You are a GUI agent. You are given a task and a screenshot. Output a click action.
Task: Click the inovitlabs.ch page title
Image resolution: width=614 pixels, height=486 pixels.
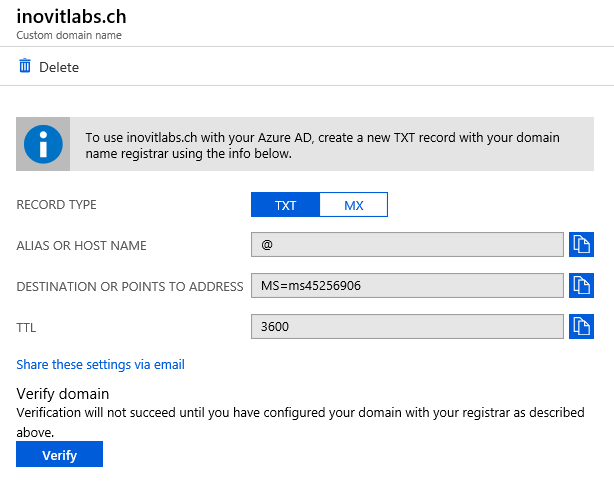(71, 17)
